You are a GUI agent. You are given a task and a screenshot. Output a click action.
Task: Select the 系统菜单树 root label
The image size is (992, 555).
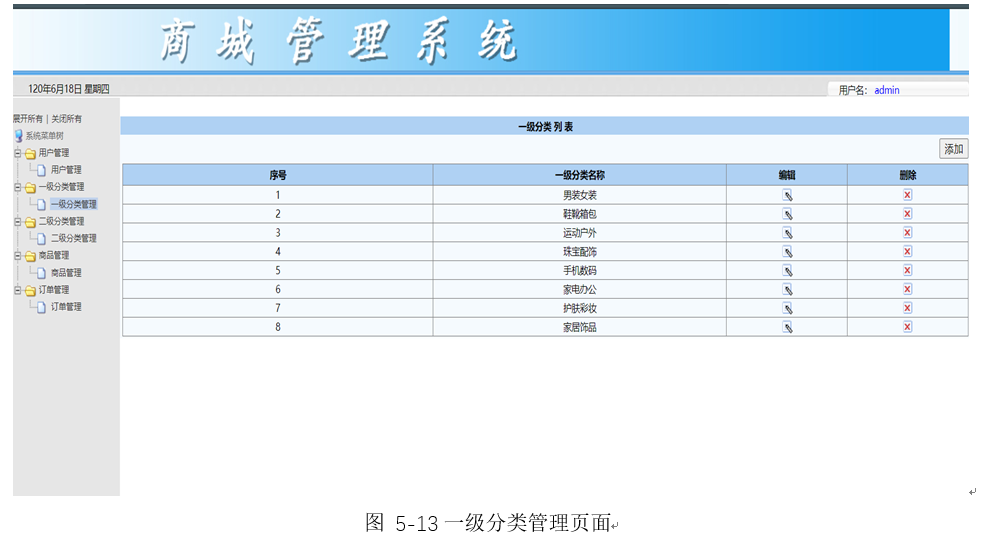coord(44,135)
